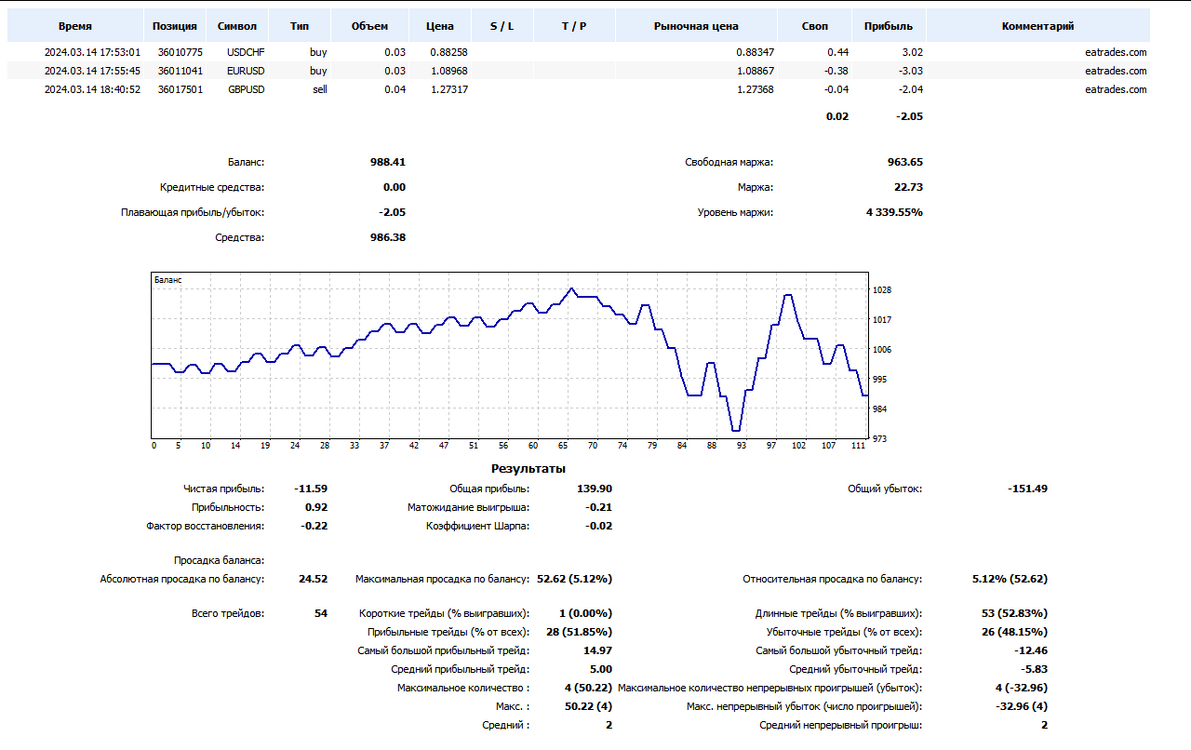Click the open price 1.08968

tap(449, 71)
